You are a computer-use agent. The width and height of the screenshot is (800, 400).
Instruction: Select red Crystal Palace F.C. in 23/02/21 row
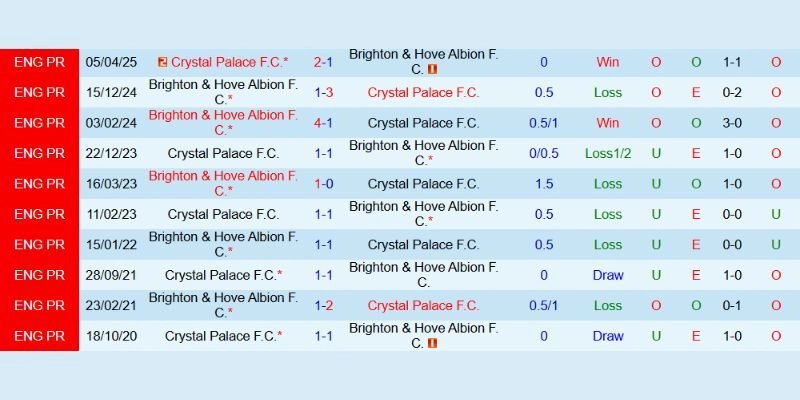pos(423,306)
